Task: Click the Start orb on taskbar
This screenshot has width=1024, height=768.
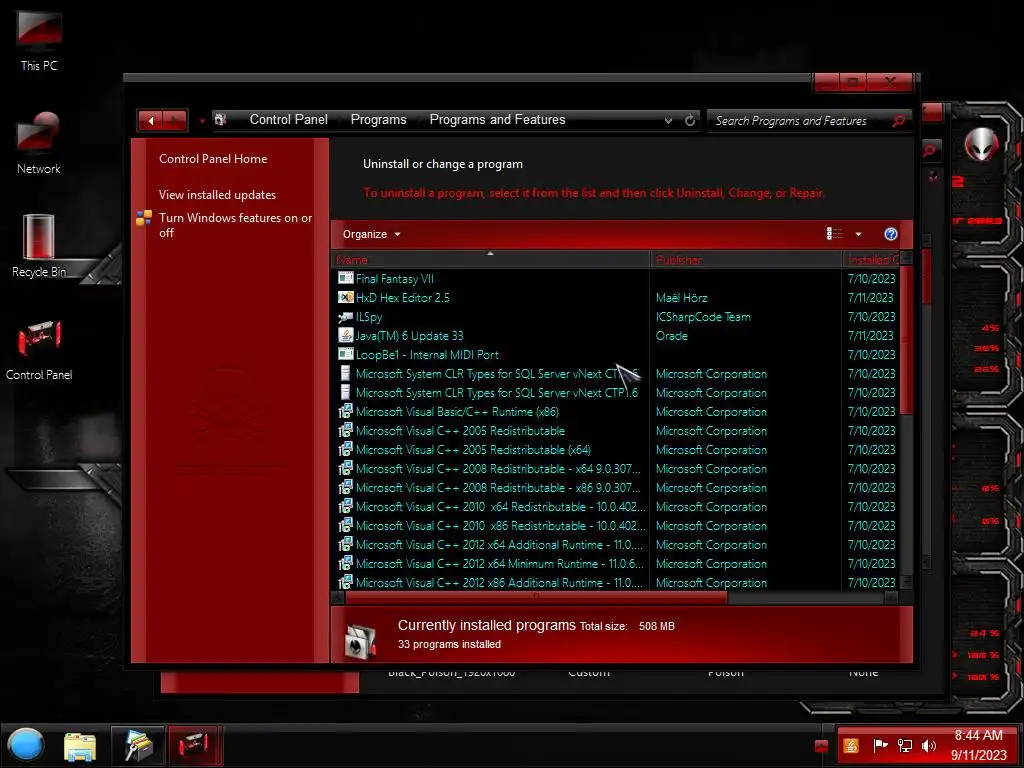Action: pyautogui.click(x=25, y=745)
